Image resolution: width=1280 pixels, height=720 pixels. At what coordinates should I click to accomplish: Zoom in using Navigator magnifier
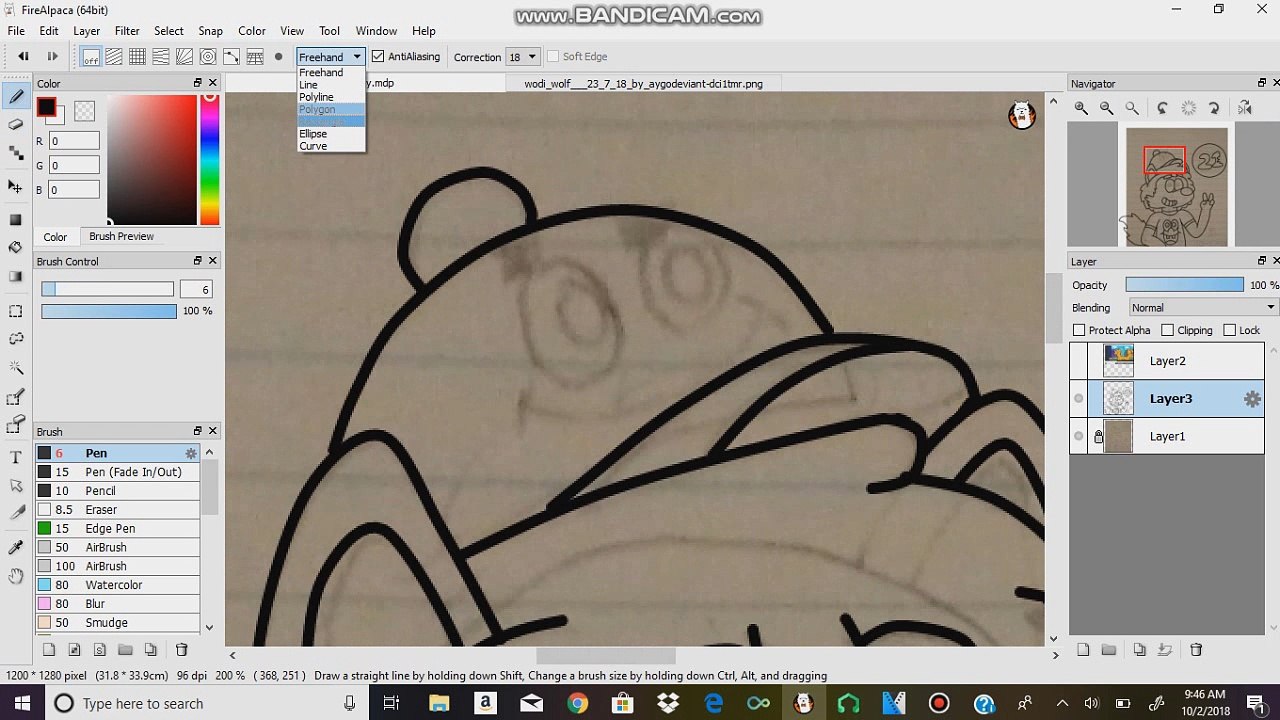1081,108
